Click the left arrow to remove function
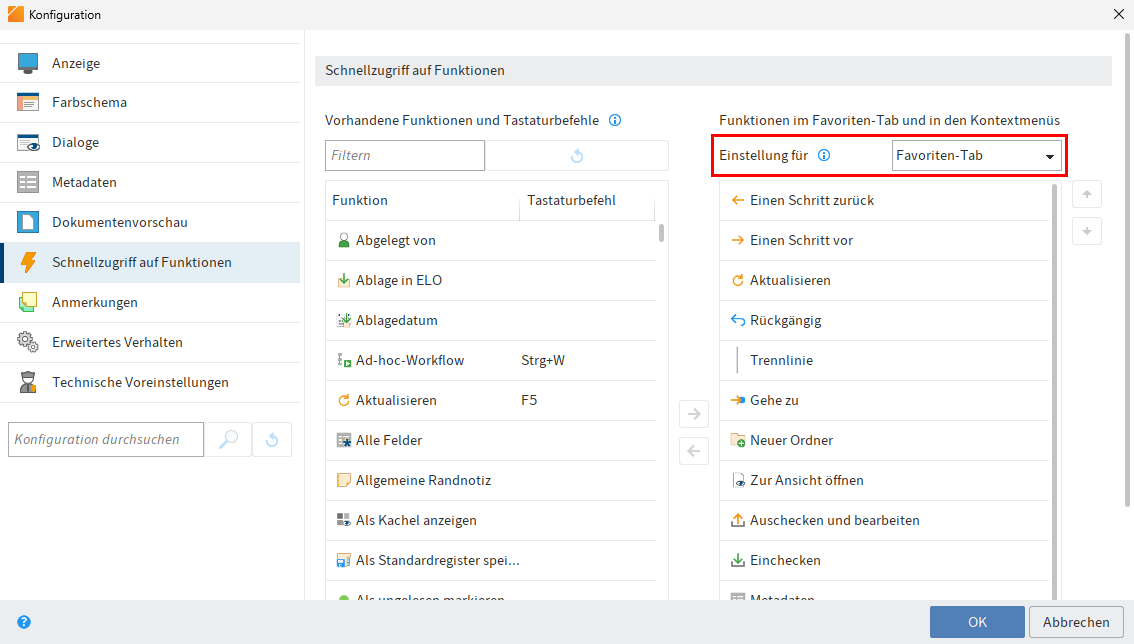The width and height of the screenshot is (1134, 644). (694, 451)
